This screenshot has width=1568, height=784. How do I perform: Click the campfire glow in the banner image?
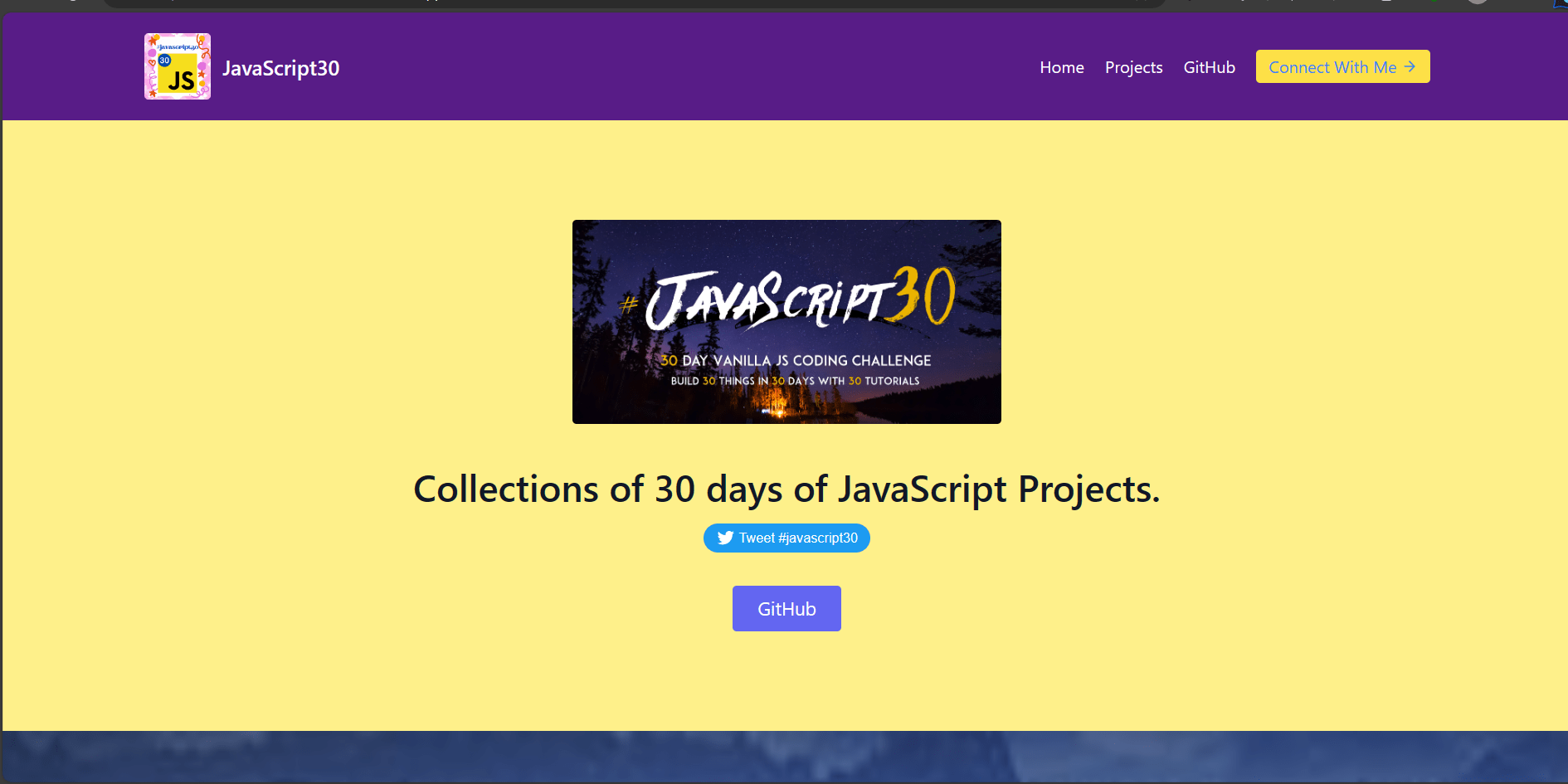click(x=777, y=407)
